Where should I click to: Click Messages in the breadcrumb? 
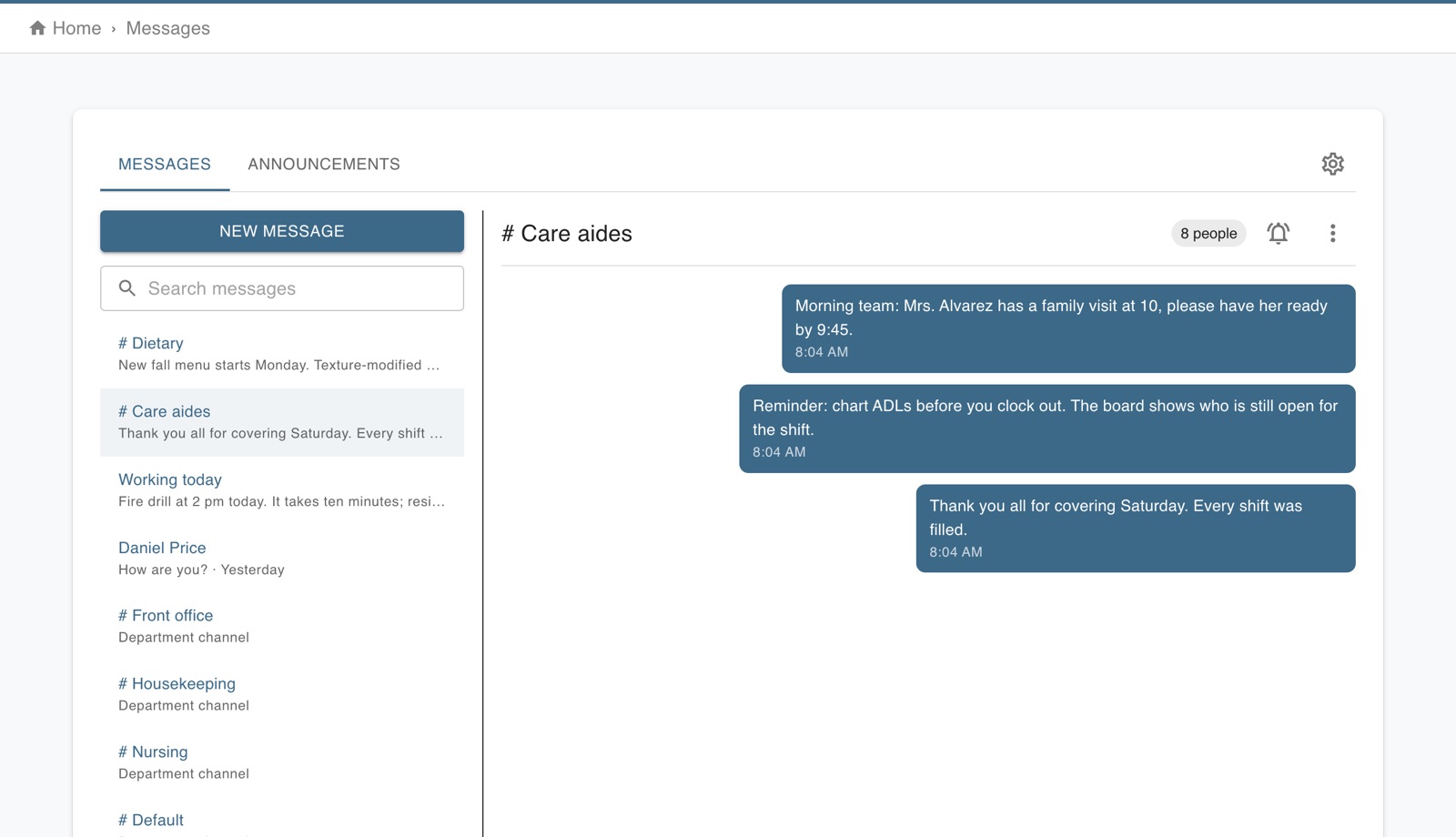[x=167, y=28]
